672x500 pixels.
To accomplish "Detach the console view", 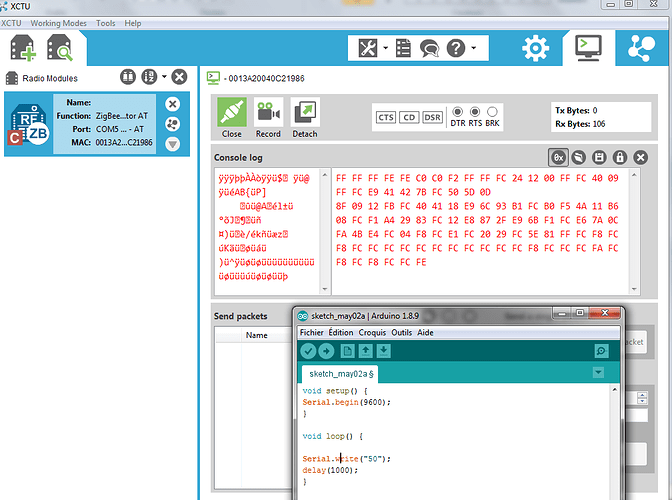I will coord(305,118).
